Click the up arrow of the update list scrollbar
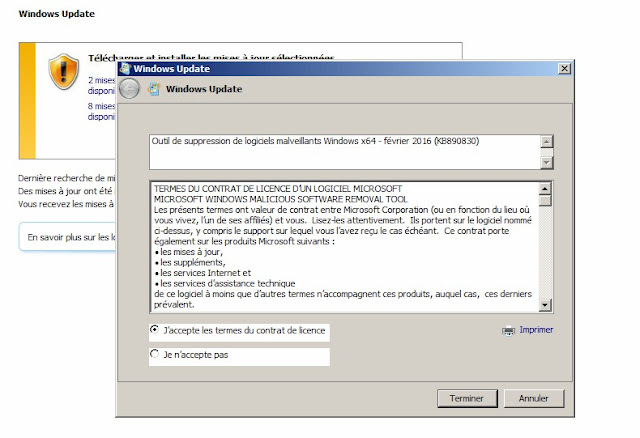The height and width of the screenshot is (438, 640). pyautogui.click(x=547, y=142)
